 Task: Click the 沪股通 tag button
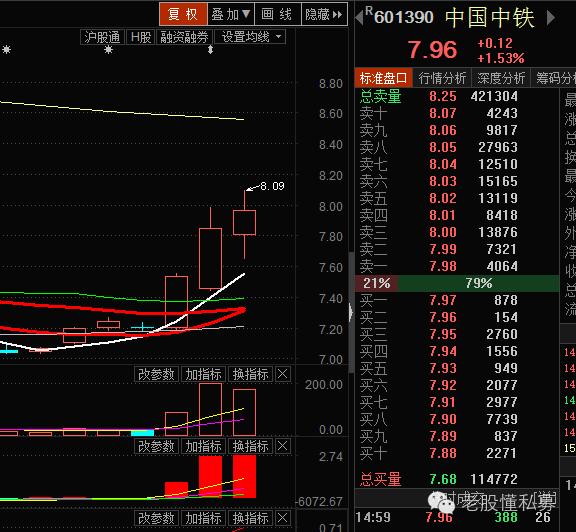pos(102,37)
